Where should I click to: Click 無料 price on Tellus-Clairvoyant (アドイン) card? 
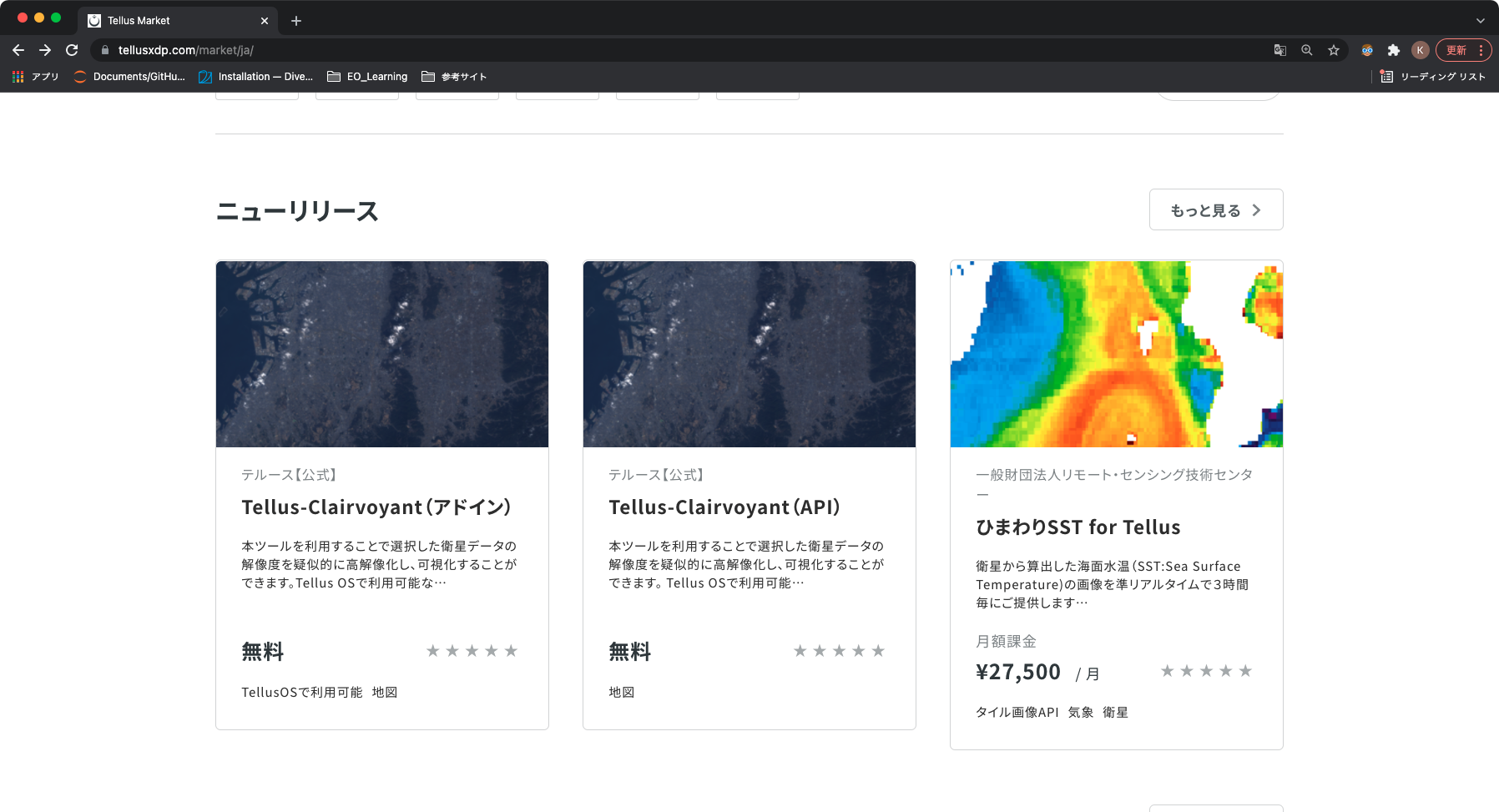263,652
